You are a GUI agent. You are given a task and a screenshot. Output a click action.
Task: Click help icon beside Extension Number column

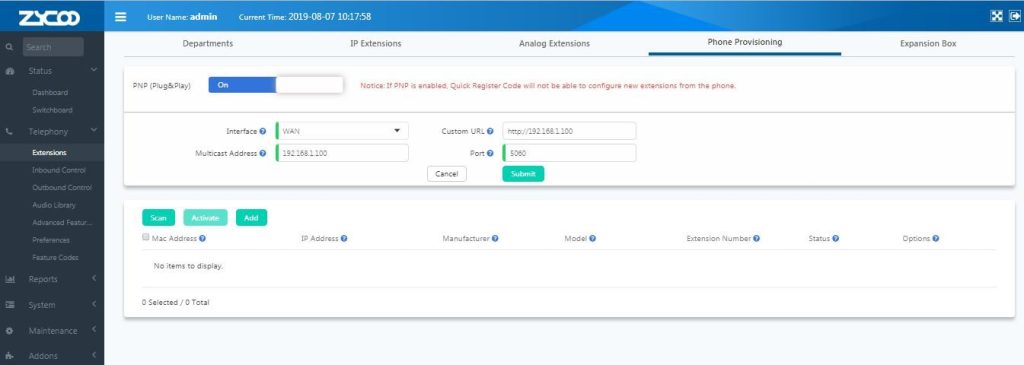pos(756,238)
